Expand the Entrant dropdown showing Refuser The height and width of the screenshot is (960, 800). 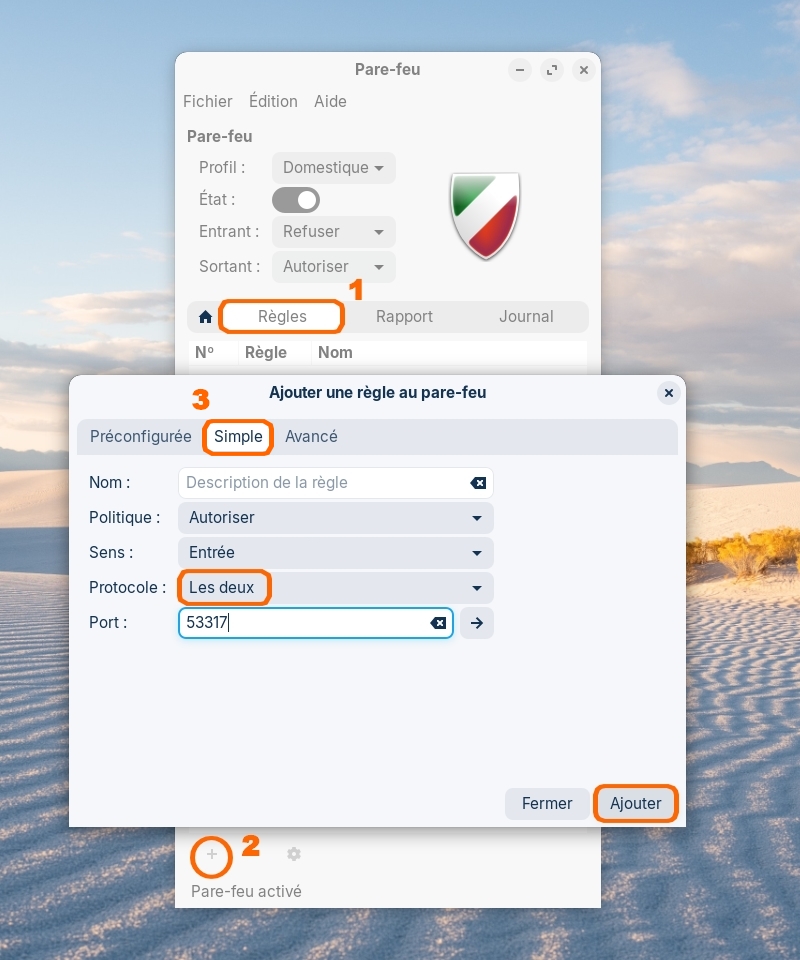(x=333, y=232)
